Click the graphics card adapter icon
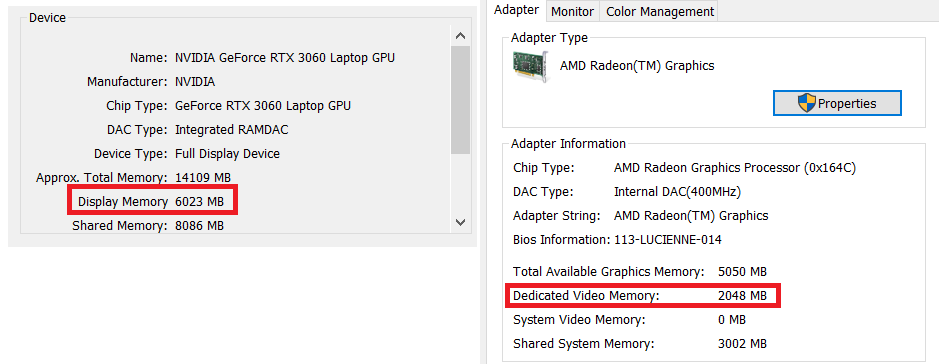The height and width of the screenshot is (364, 939). pos(532,66)
